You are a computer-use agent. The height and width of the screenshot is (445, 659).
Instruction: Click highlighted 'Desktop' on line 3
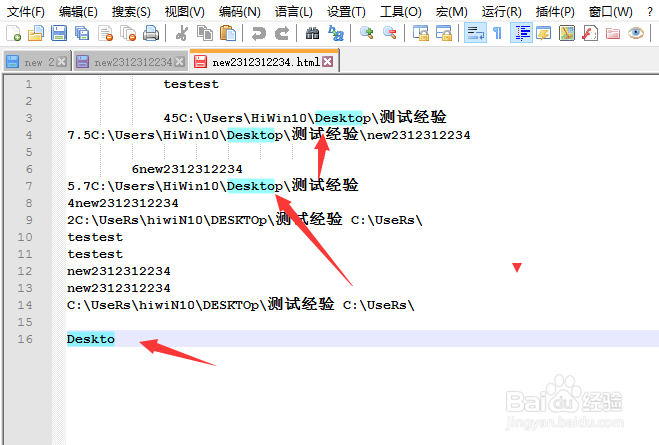[x=343, y=118]
